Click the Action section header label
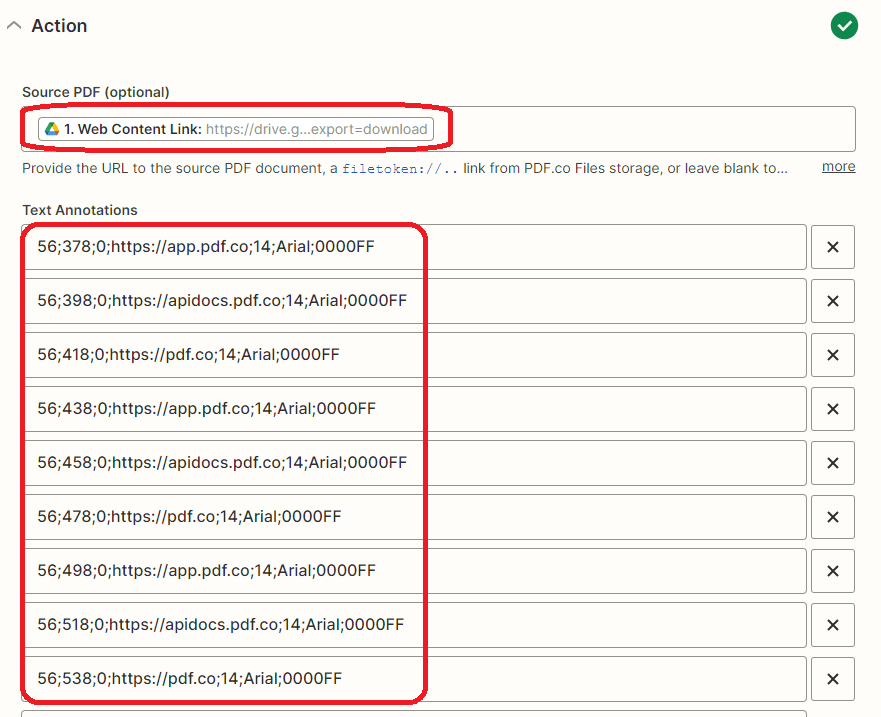 (x=58, y=26)
